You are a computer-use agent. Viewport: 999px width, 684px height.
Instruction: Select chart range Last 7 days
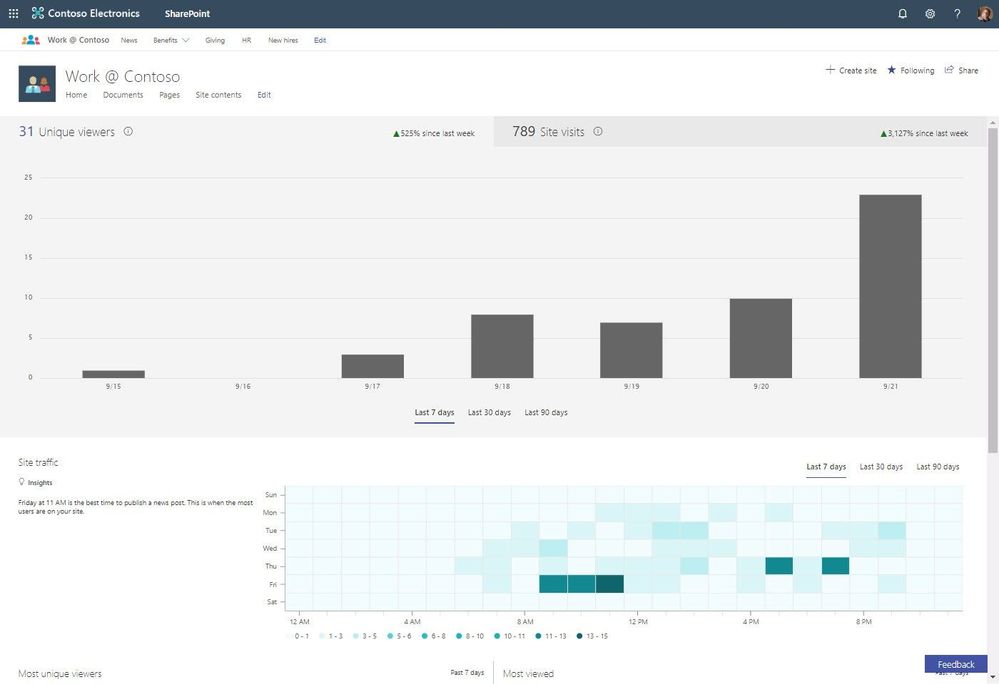(x=435, y=413)
